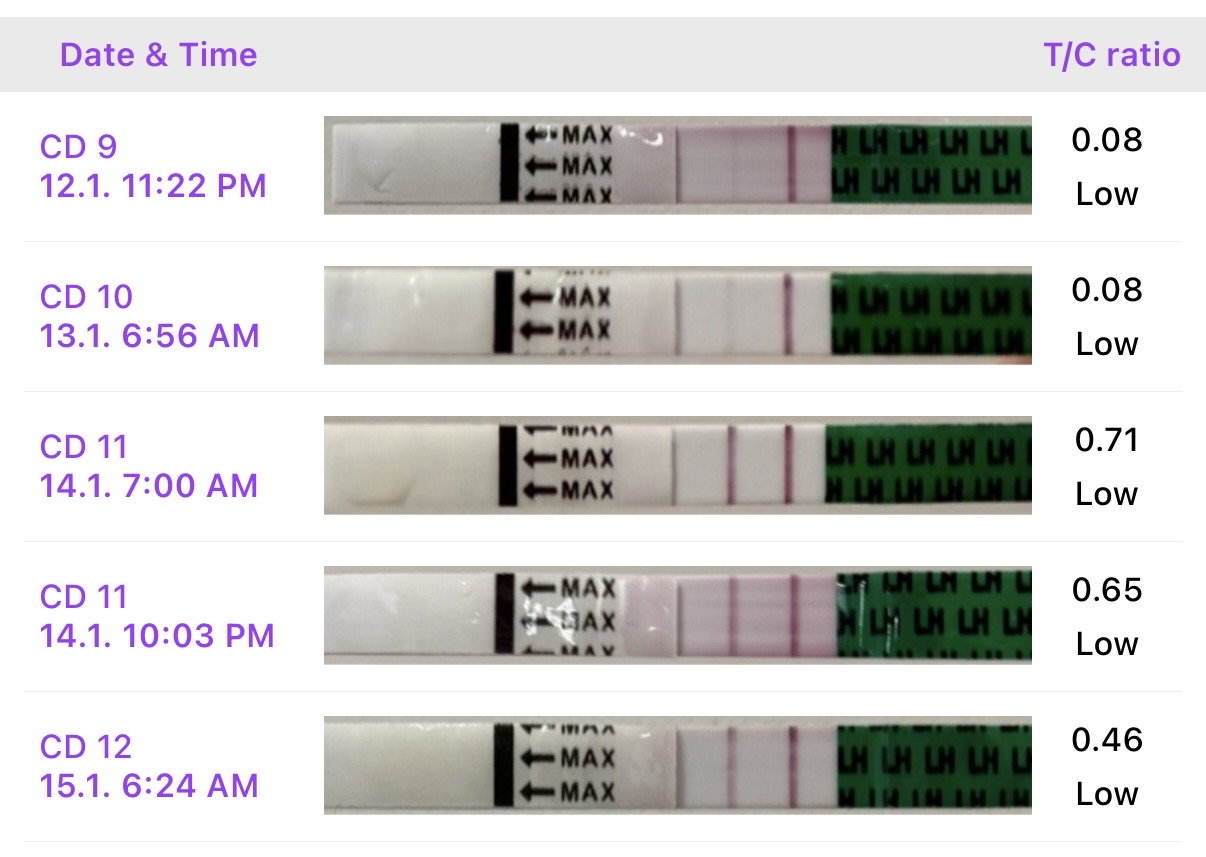Open the CD 10 test strip photo
Image resolution: width=1206 pixels, height=857 pixels.
[x=677, y=315]
